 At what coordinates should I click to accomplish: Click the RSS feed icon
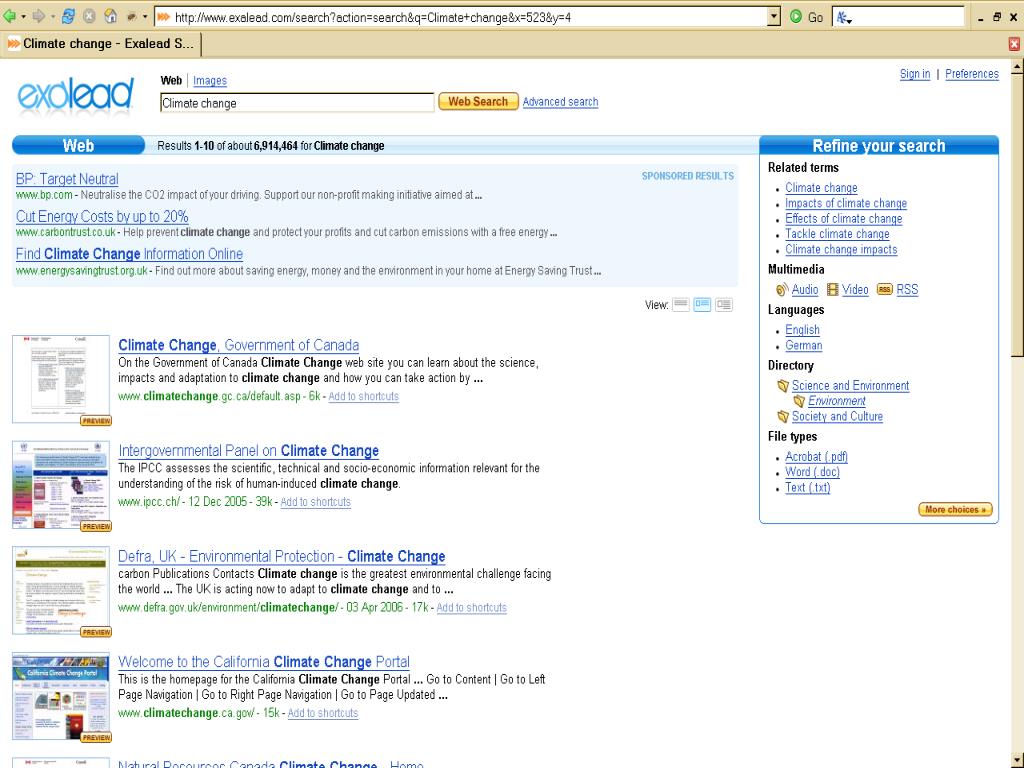pos(884,289)
